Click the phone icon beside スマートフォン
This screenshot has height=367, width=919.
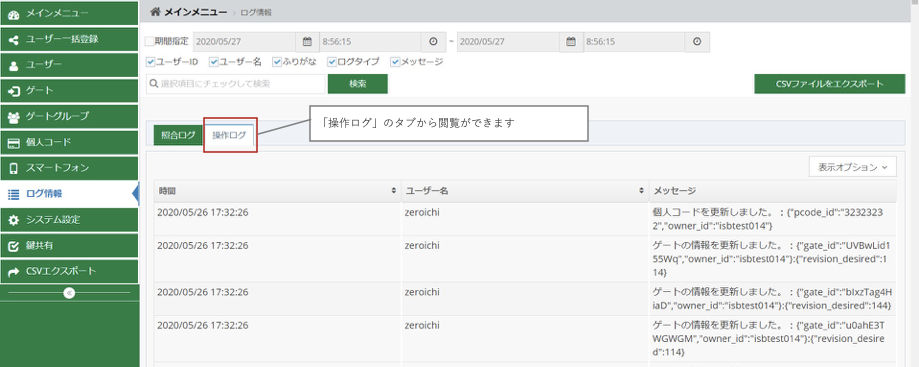pyautogui.click(x=14, y=168)
